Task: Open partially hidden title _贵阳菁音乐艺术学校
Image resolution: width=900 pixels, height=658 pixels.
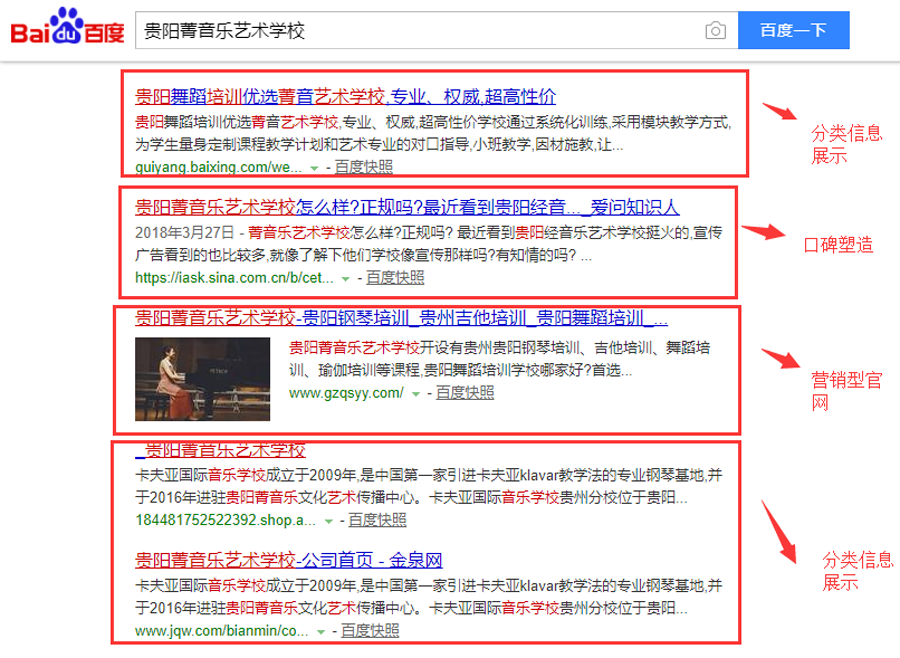Action: (220, 451)
